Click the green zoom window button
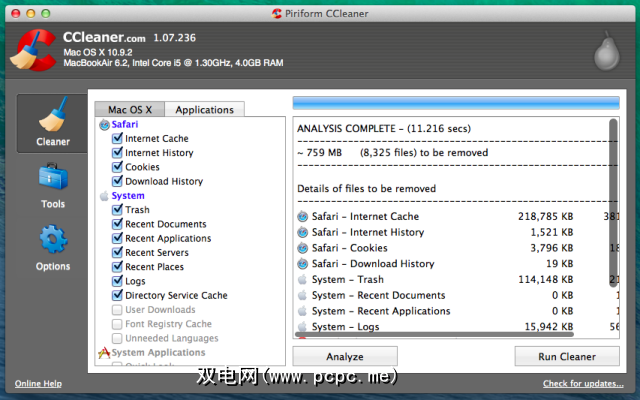Image resolution: width=640 pixels, height=400 pixels. 46,13
